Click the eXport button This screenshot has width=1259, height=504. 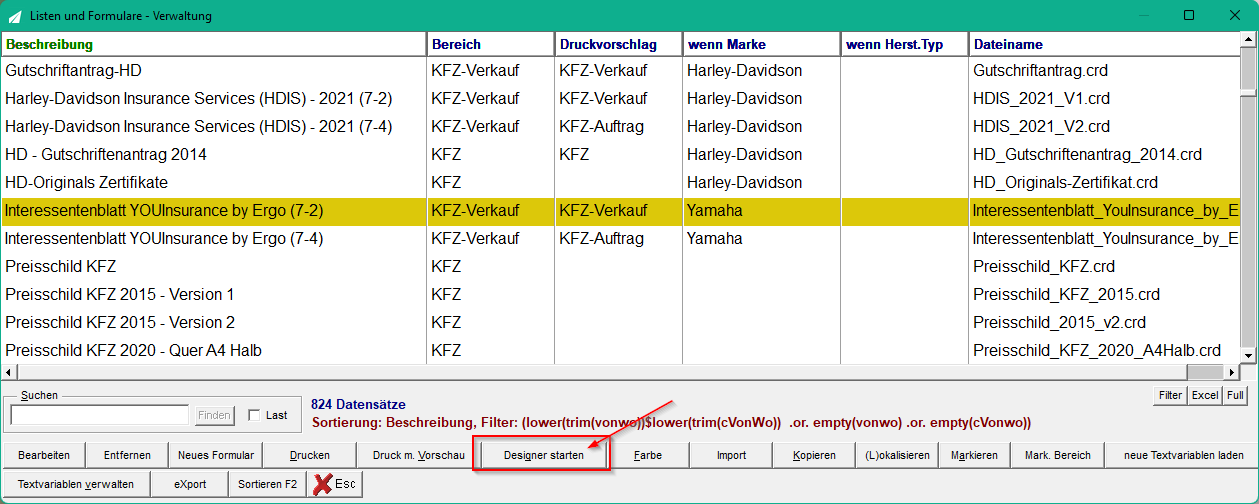pos(189,484)
